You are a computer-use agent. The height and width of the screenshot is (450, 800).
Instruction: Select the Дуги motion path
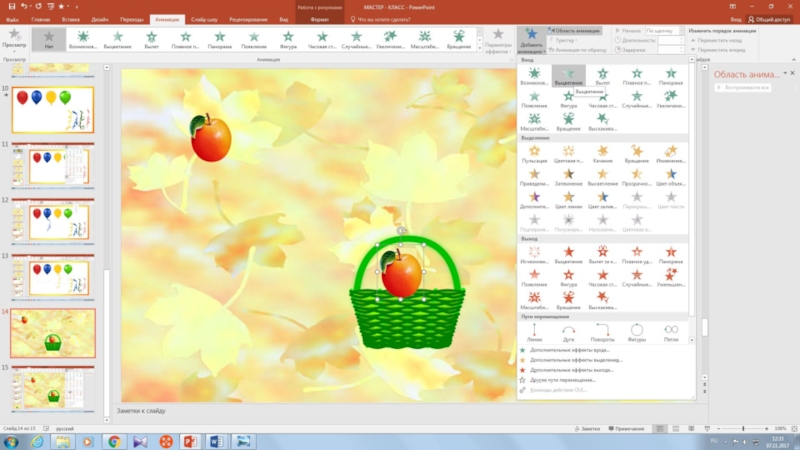[x=568, y=331]
